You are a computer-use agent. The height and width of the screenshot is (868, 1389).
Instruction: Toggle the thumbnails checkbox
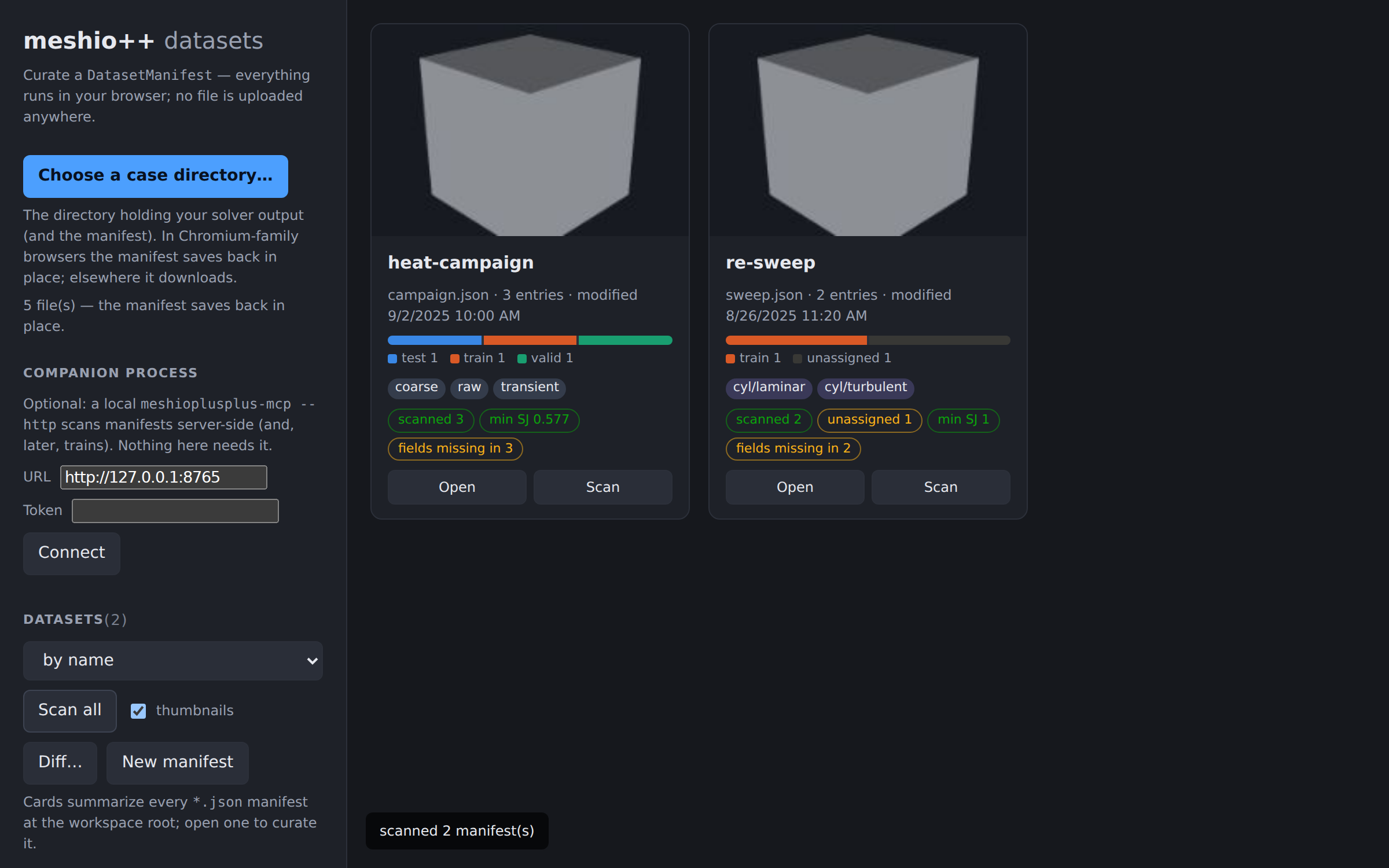[138, 711]
